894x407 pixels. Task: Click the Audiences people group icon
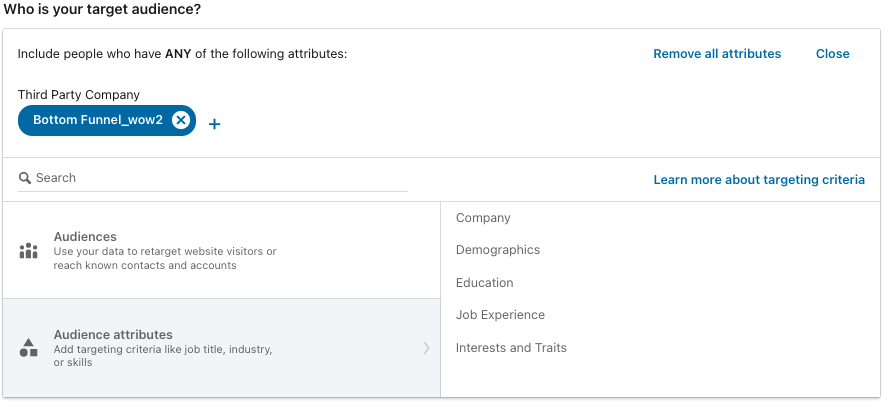click(x=29, y=251)
